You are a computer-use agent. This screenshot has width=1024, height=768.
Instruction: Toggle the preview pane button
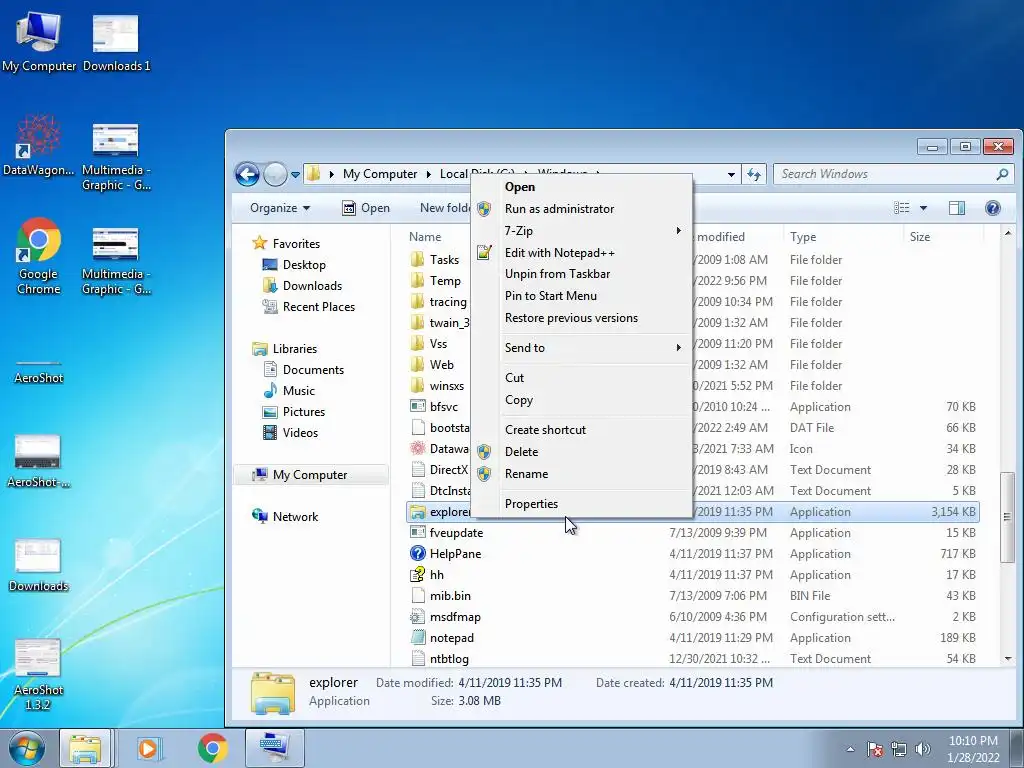click(957, 208)
